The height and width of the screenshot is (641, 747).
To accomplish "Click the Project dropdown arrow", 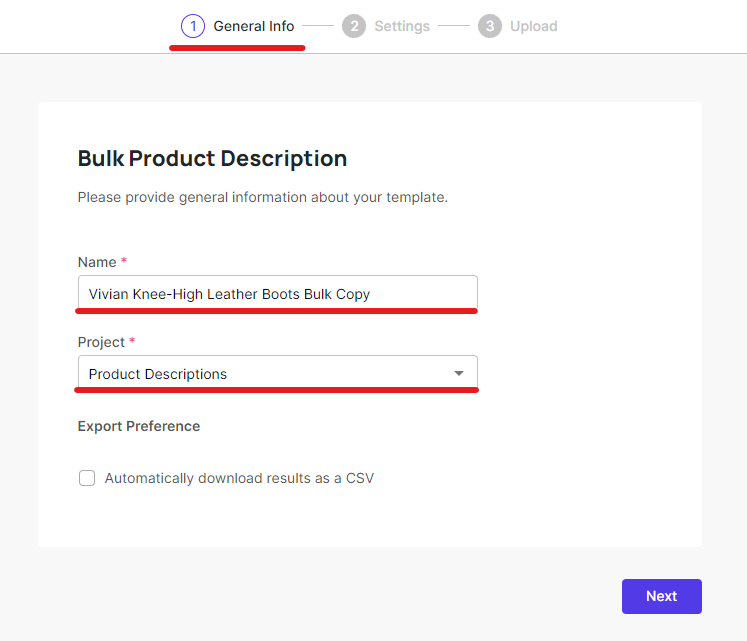I will click(x=459, y=374).
